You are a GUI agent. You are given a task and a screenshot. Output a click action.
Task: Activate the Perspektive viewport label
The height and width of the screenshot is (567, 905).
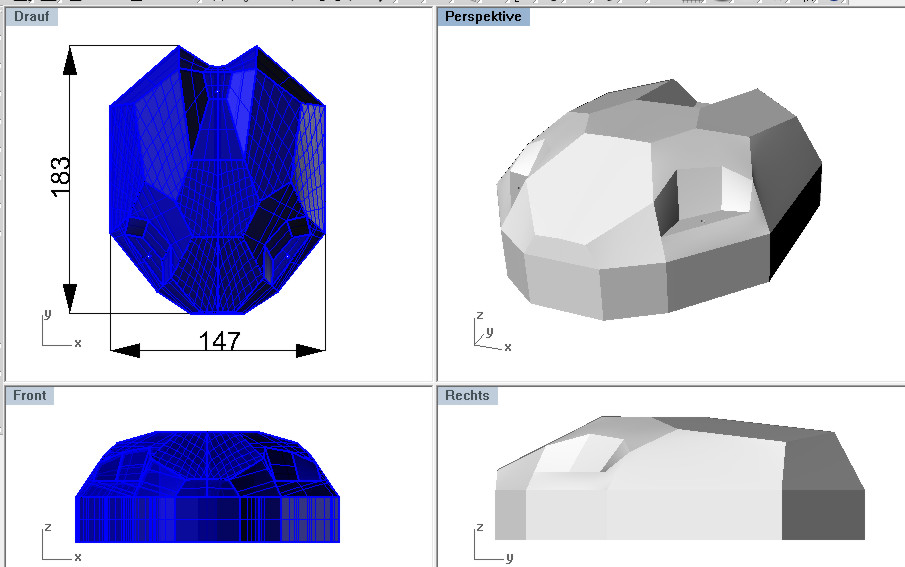click(483, 16)
